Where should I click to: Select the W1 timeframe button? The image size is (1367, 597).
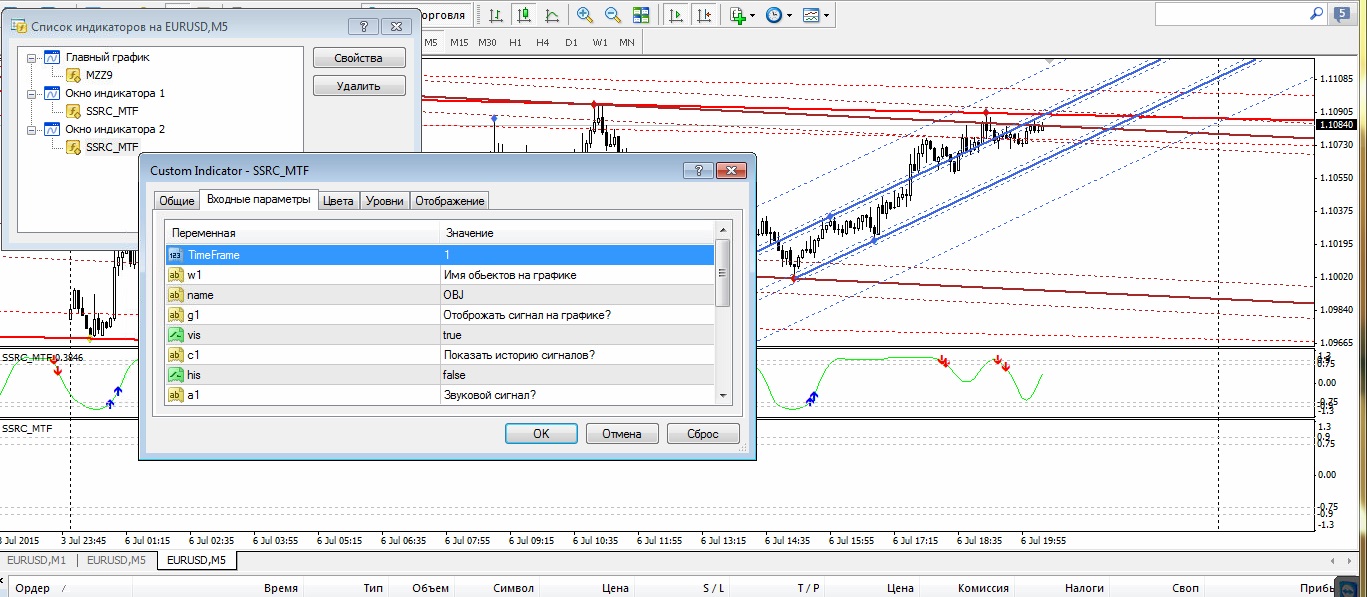(599, 42)
